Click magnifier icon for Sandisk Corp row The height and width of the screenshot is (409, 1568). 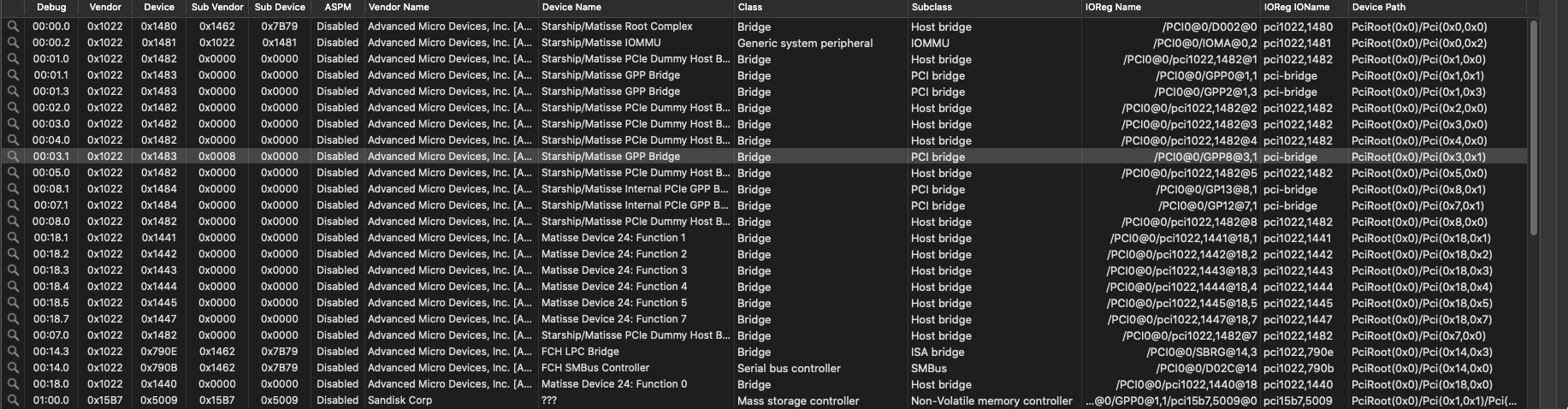13,400
